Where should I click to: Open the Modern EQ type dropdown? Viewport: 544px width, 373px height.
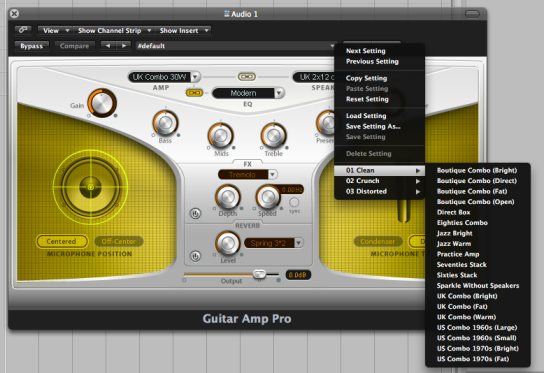[x=248, y=93]
